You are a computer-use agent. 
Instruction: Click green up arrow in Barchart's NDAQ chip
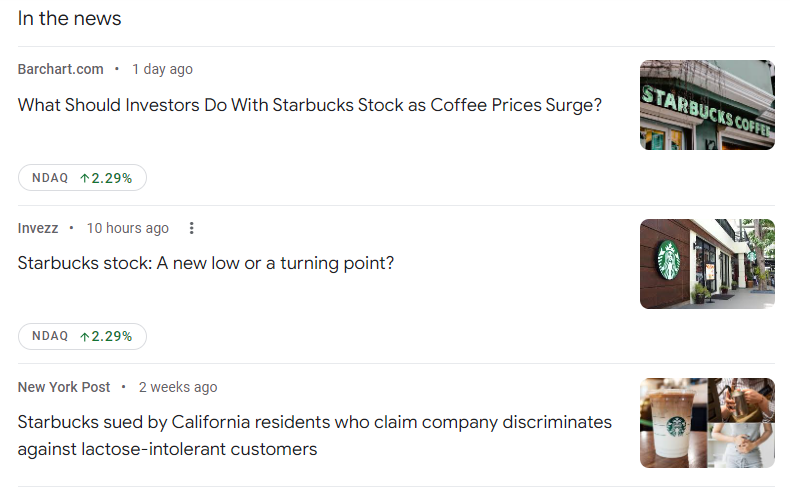tap(85, 178)
